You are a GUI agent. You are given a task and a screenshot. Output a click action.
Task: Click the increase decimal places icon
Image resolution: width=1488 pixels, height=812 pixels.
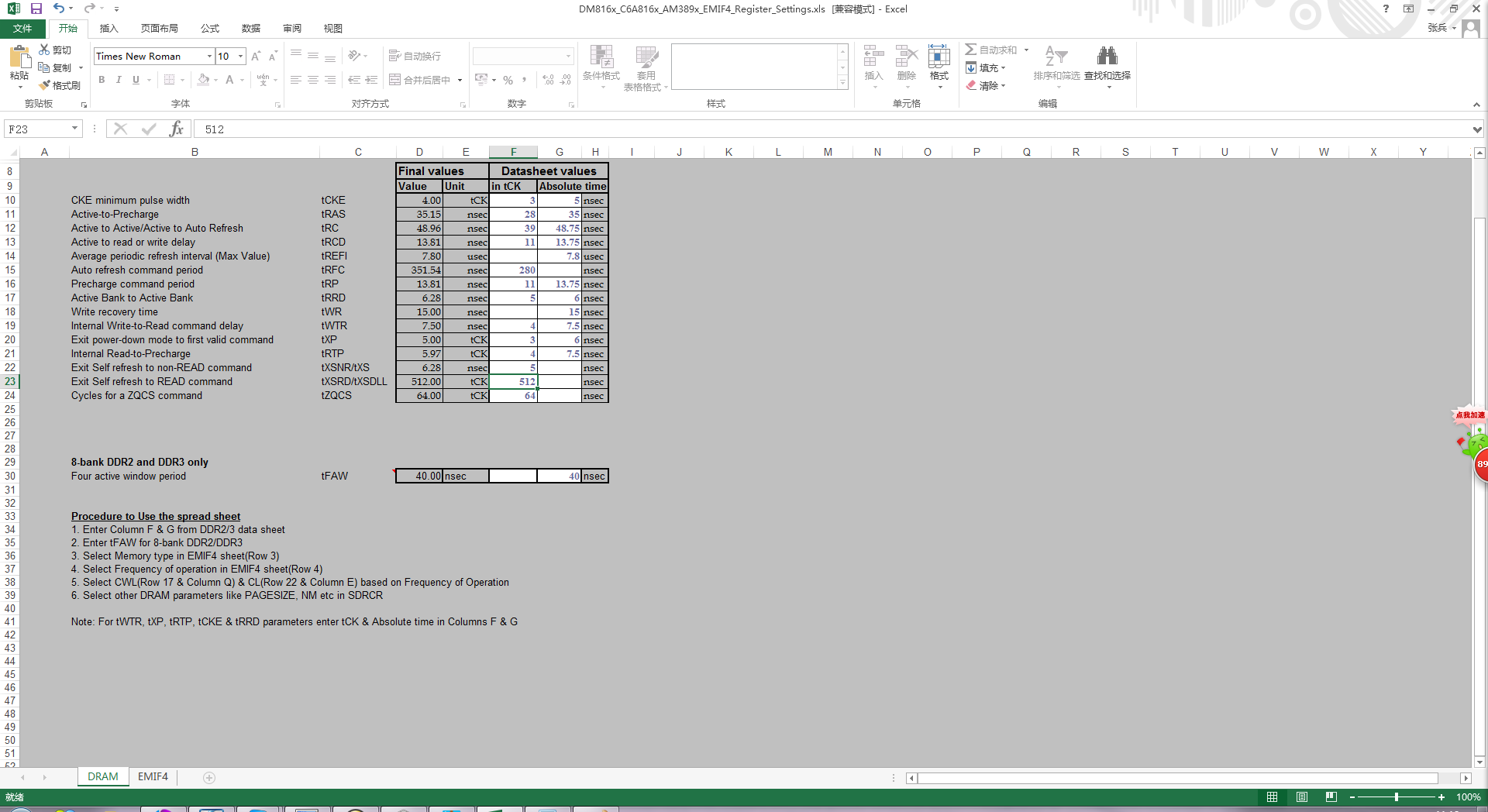coord(548,80)
